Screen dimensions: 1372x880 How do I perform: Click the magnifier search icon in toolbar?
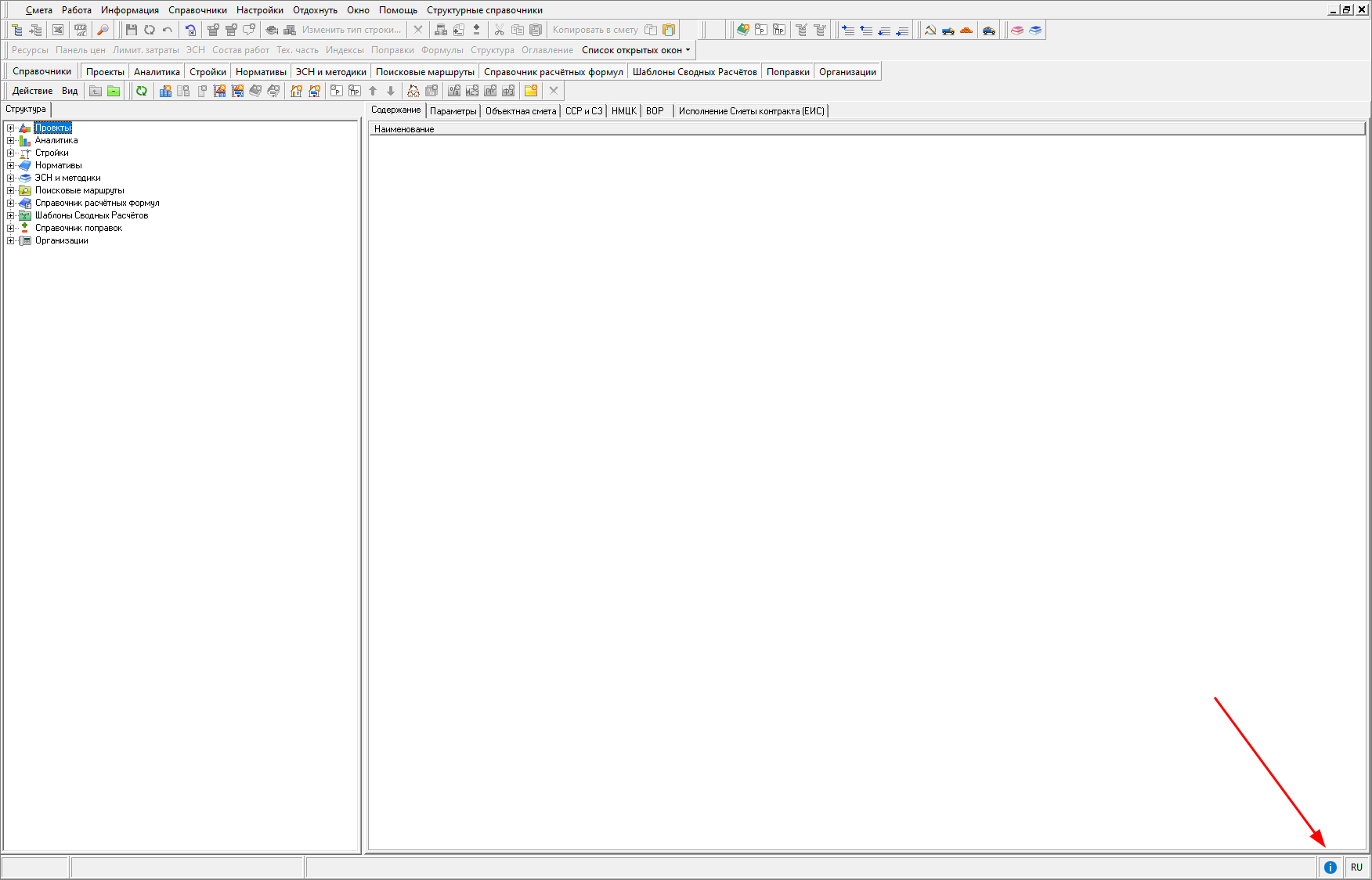point(103,30)
